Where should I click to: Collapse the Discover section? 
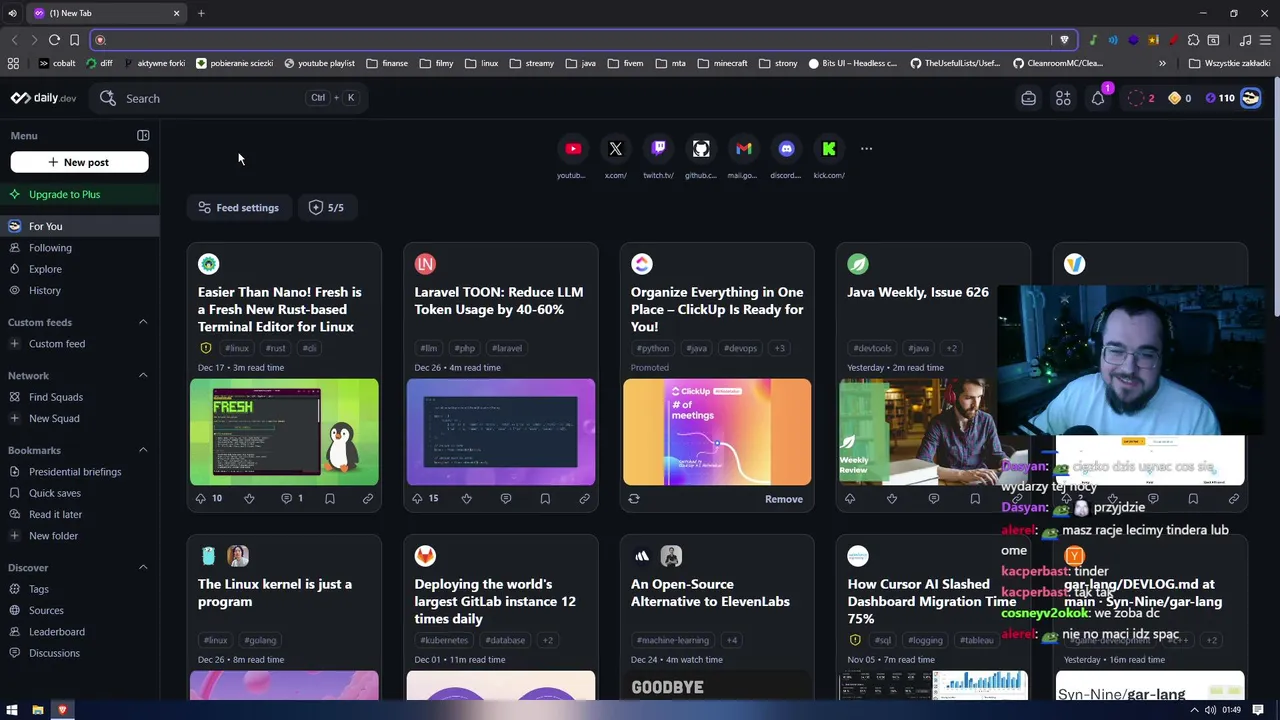pos(143,567)
